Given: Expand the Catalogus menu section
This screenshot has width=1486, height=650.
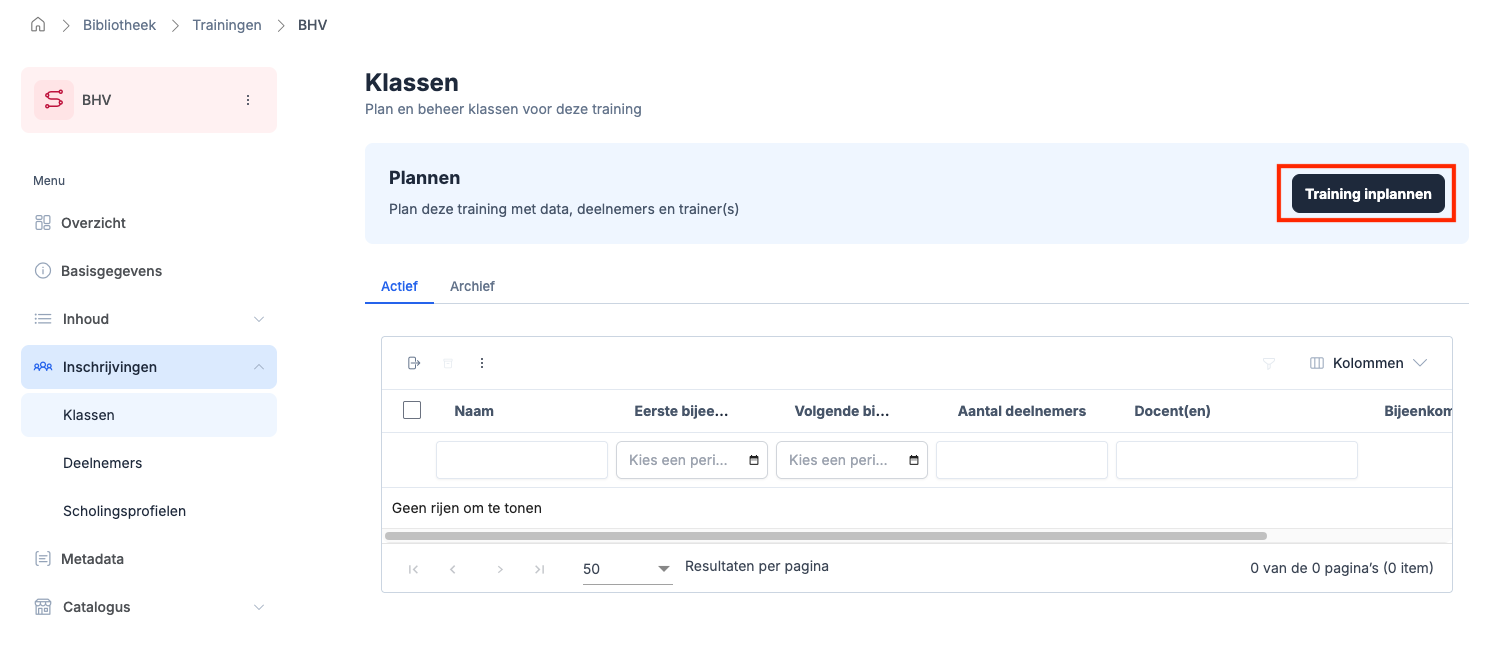Looking at the screenshot, I should 258,607.
